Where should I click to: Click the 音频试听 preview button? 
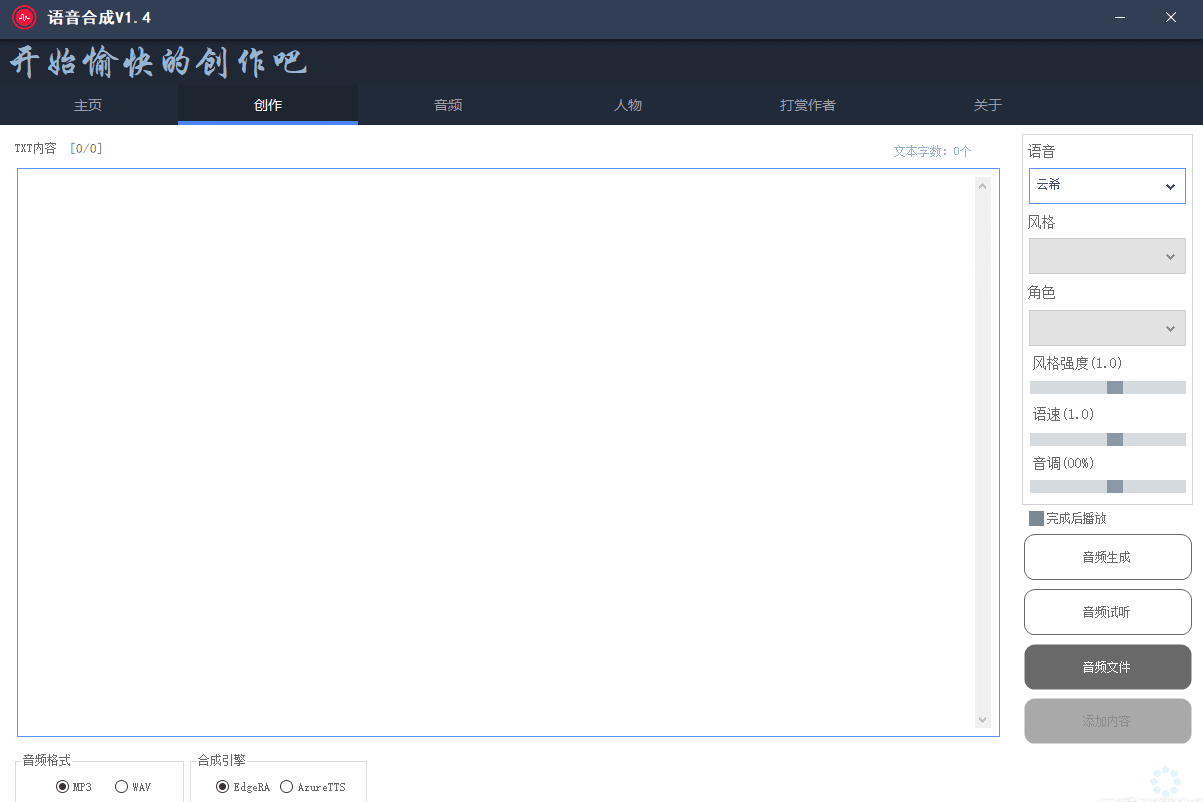pos(1107,612)
